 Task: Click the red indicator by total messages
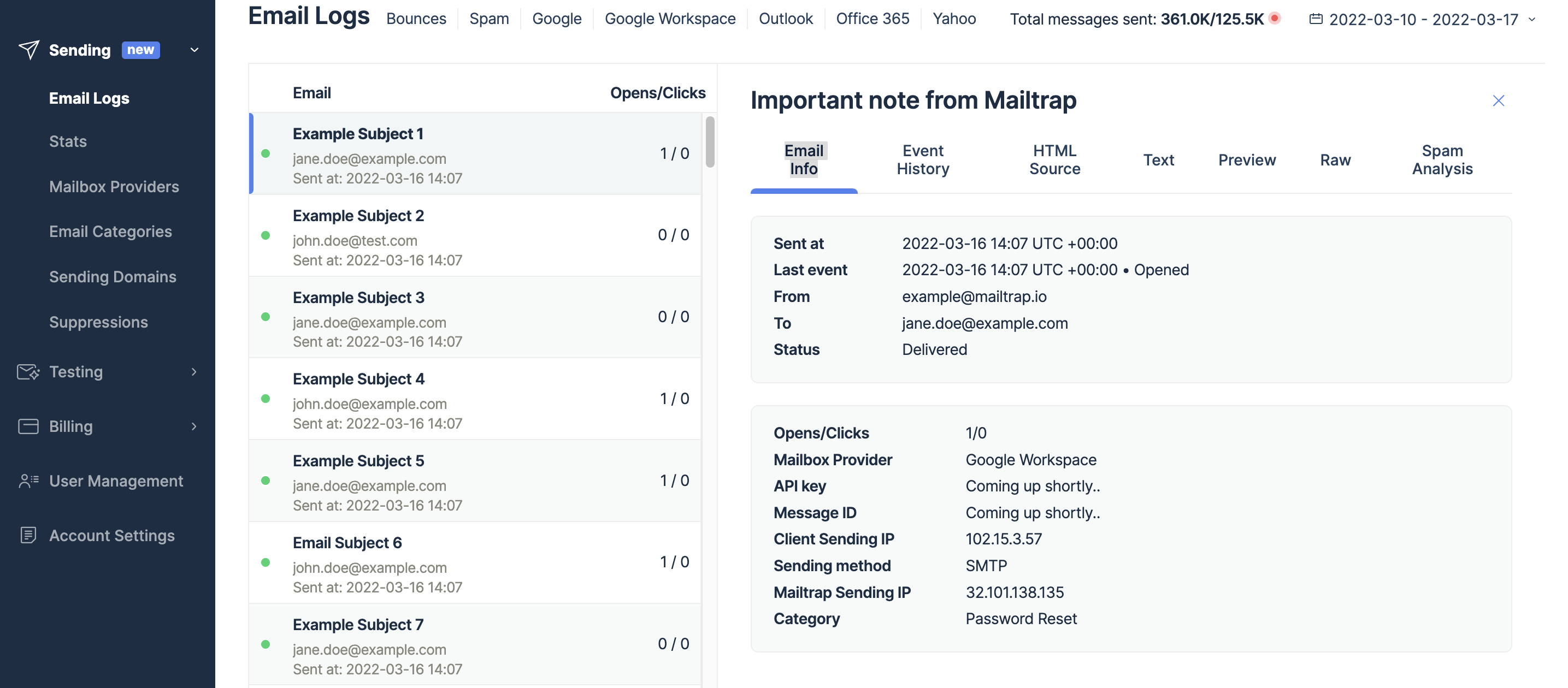[1275, 18]
